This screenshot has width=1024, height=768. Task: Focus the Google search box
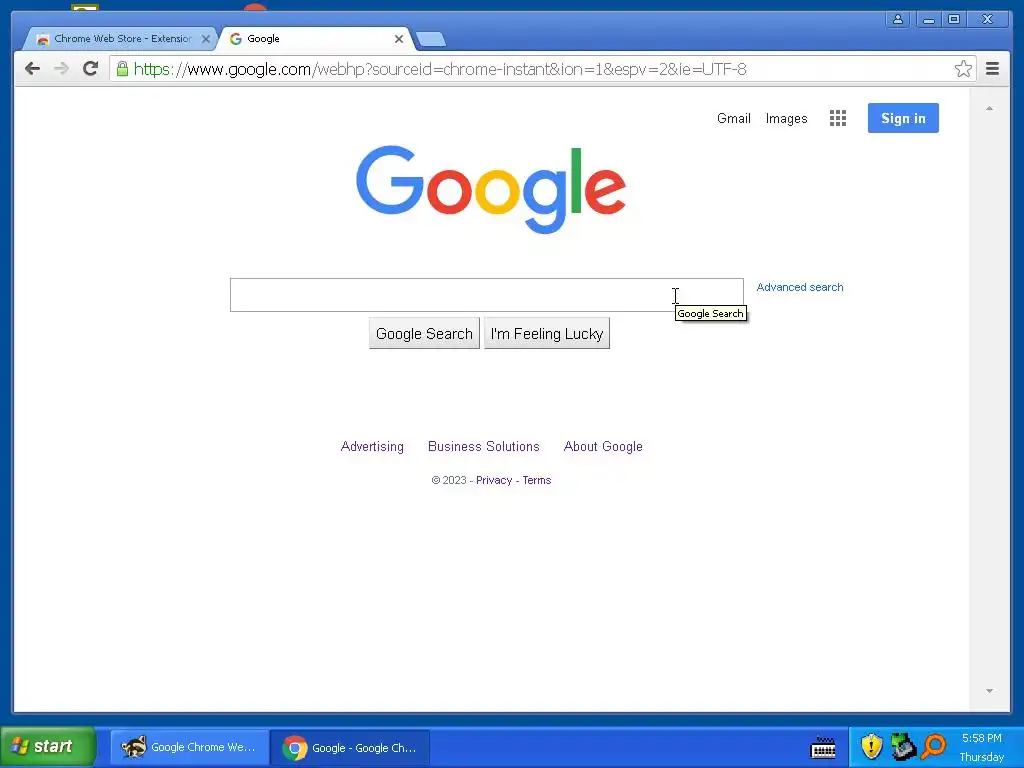click(487, 295)
